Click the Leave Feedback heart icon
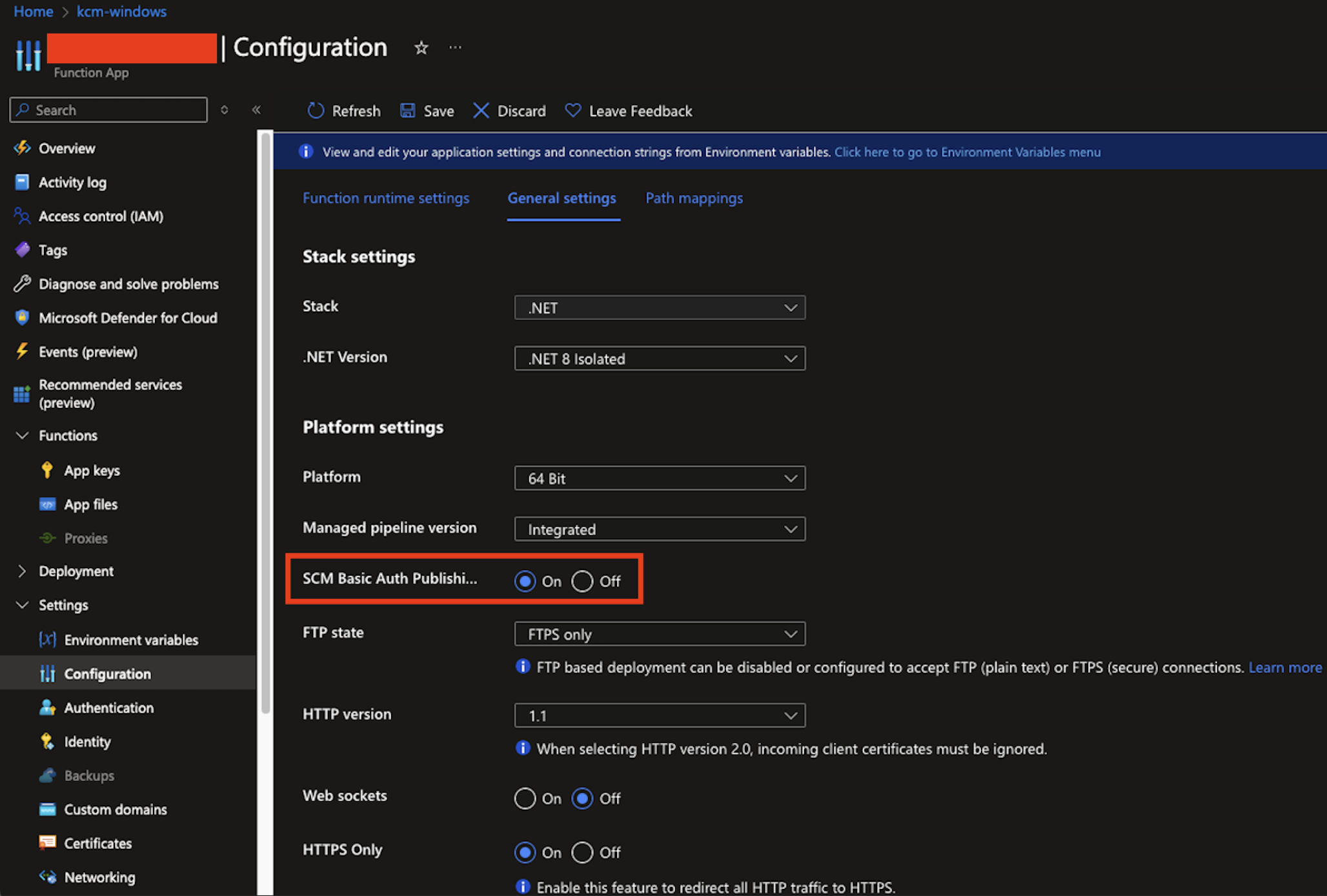Viewport: 1327px width, 896px height. 572,111
